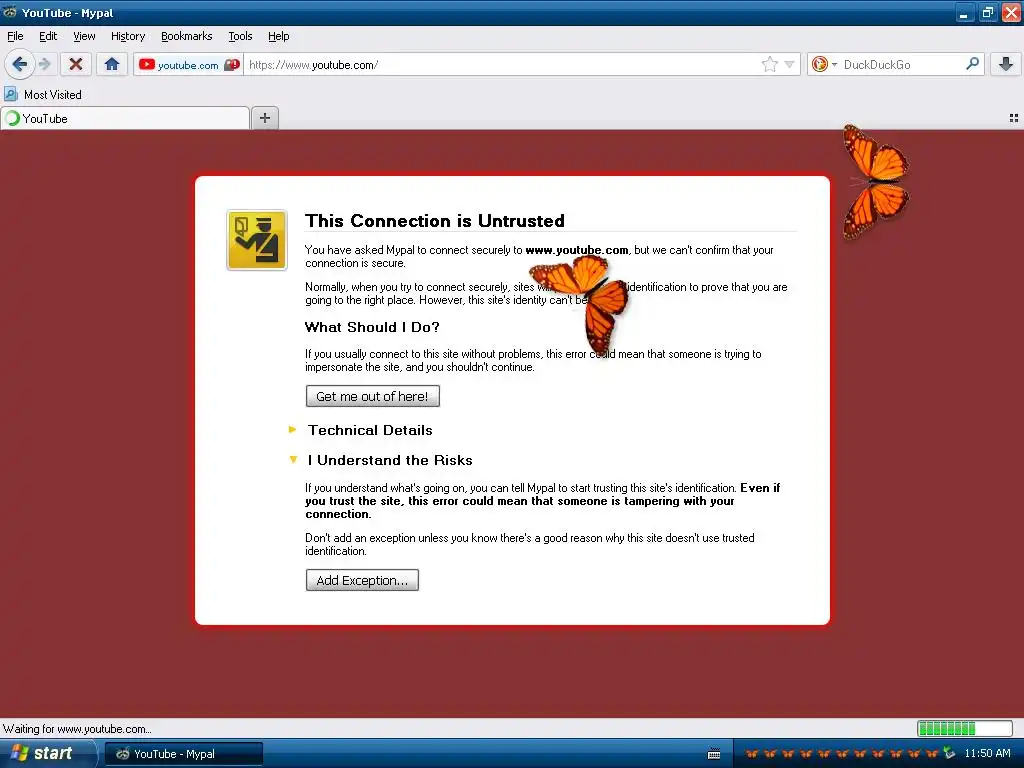1024x768 pixels.
Task: Click the YouTube - Mypal taskbar button
Action: [x=184, y=754]
